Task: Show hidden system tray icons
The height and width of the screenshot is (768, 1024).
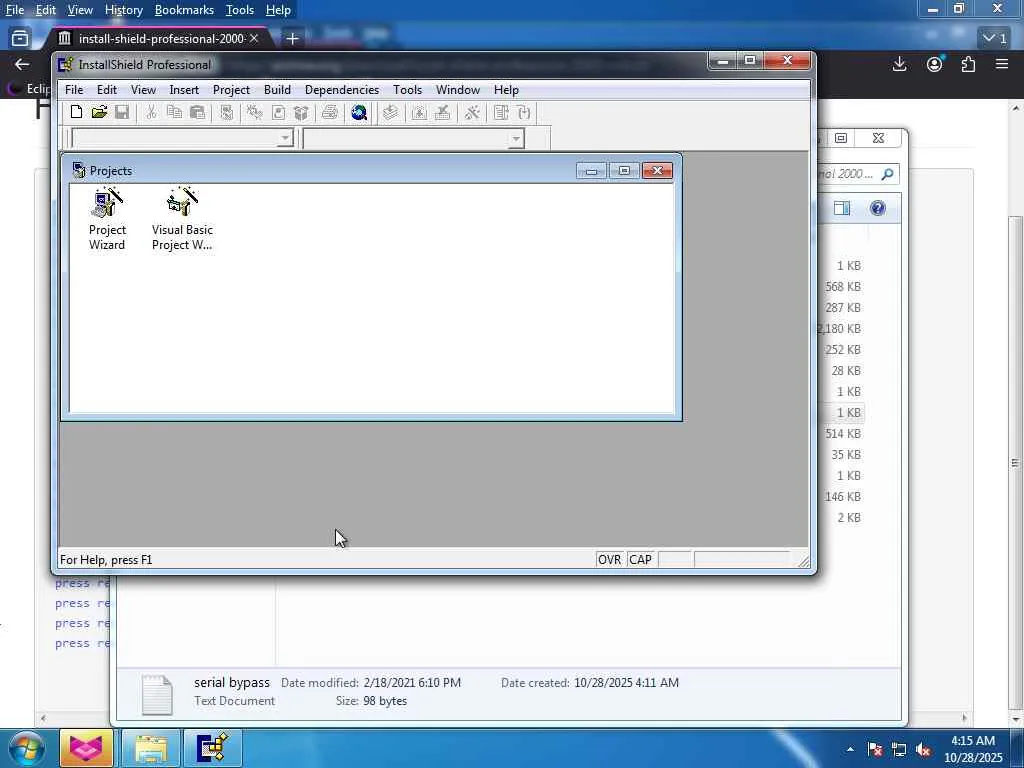Action: click(850, 749)
